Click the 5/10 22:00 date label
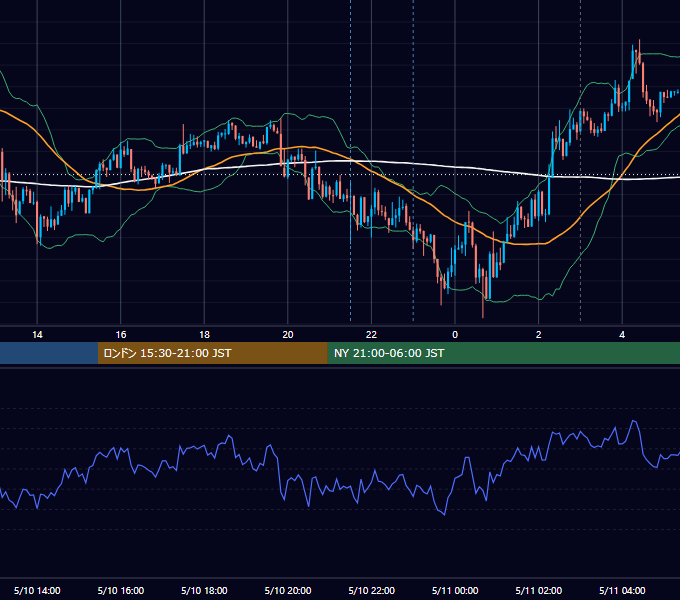680x600 pixels. point(372,590)
